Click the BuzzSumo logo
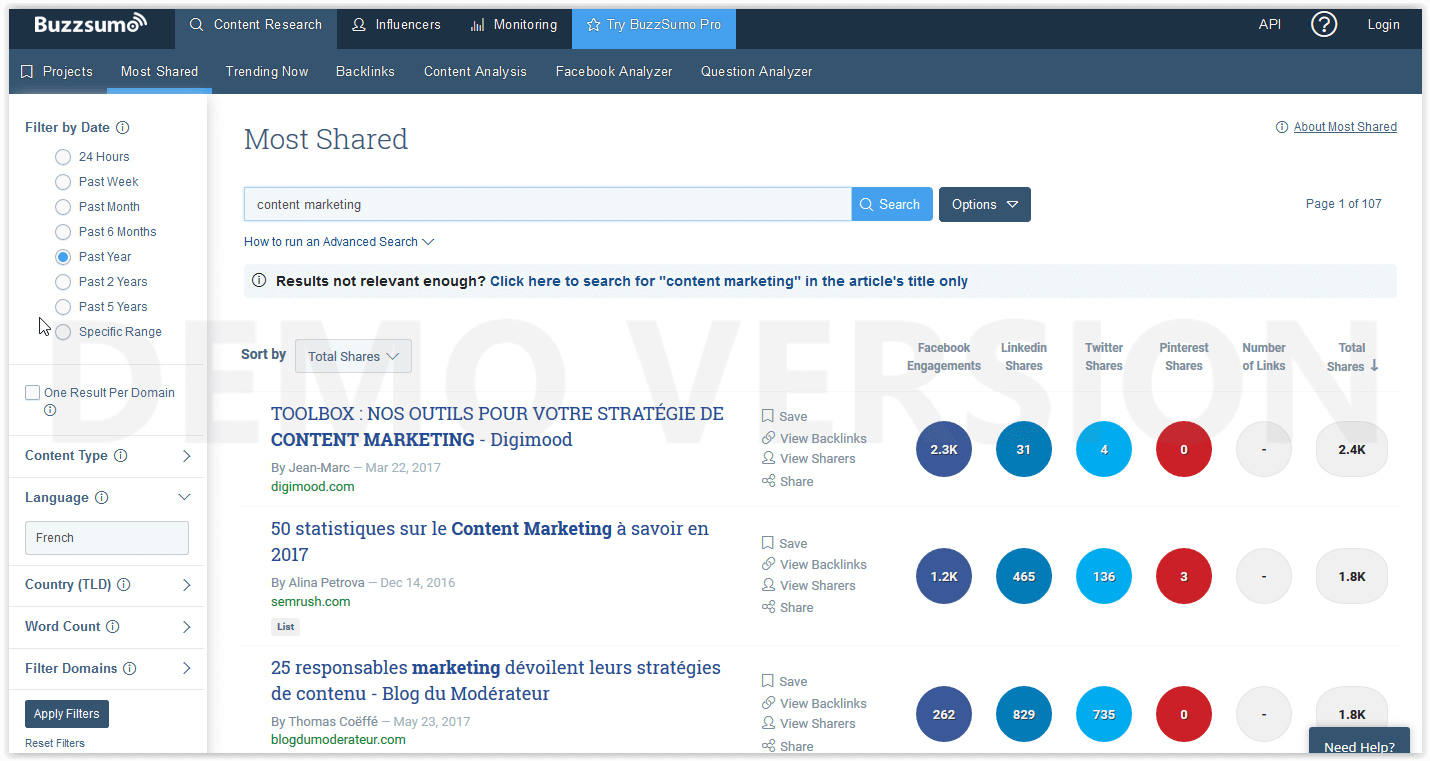This screenshot has height=761, width=1430. (90, 24)
